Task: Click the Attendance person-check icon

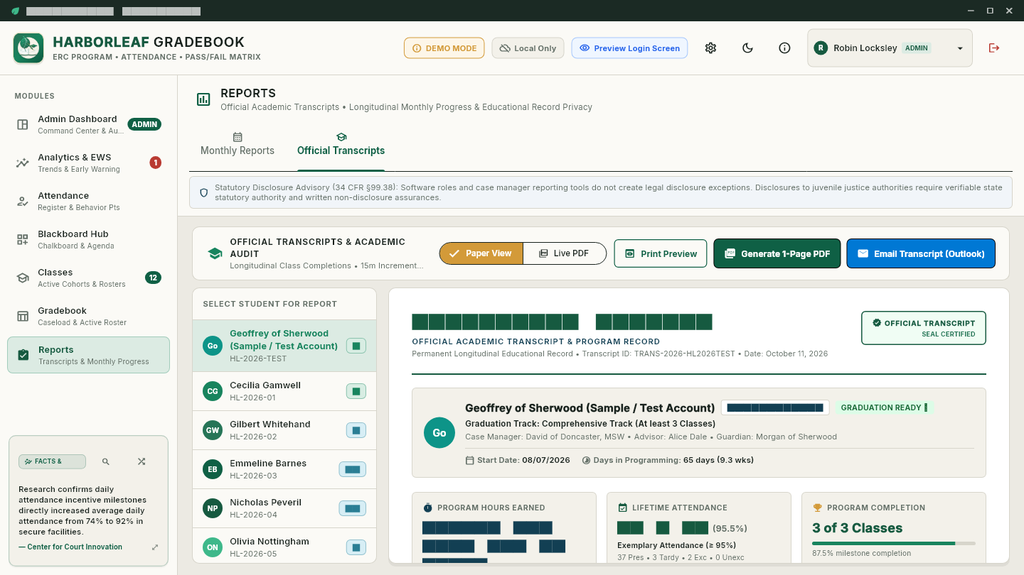Action: [22, 201]
